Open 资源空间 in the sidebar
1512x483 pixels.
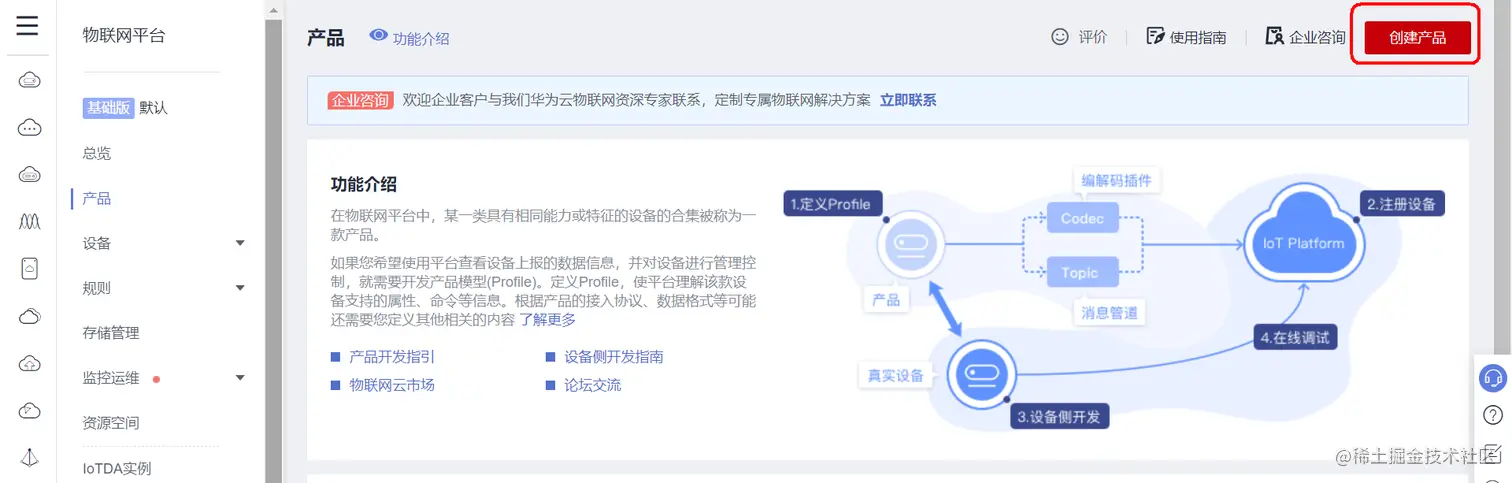[111, 423]
